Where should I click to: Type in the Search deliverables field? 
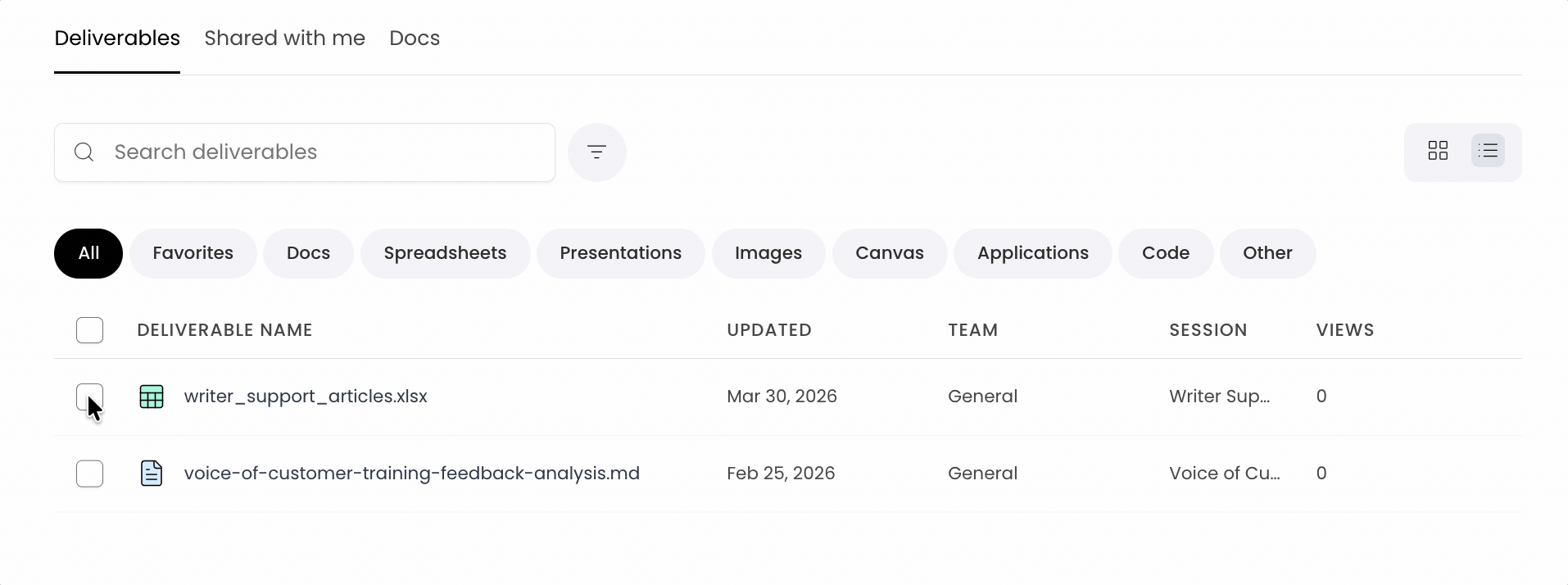(328, 152)
